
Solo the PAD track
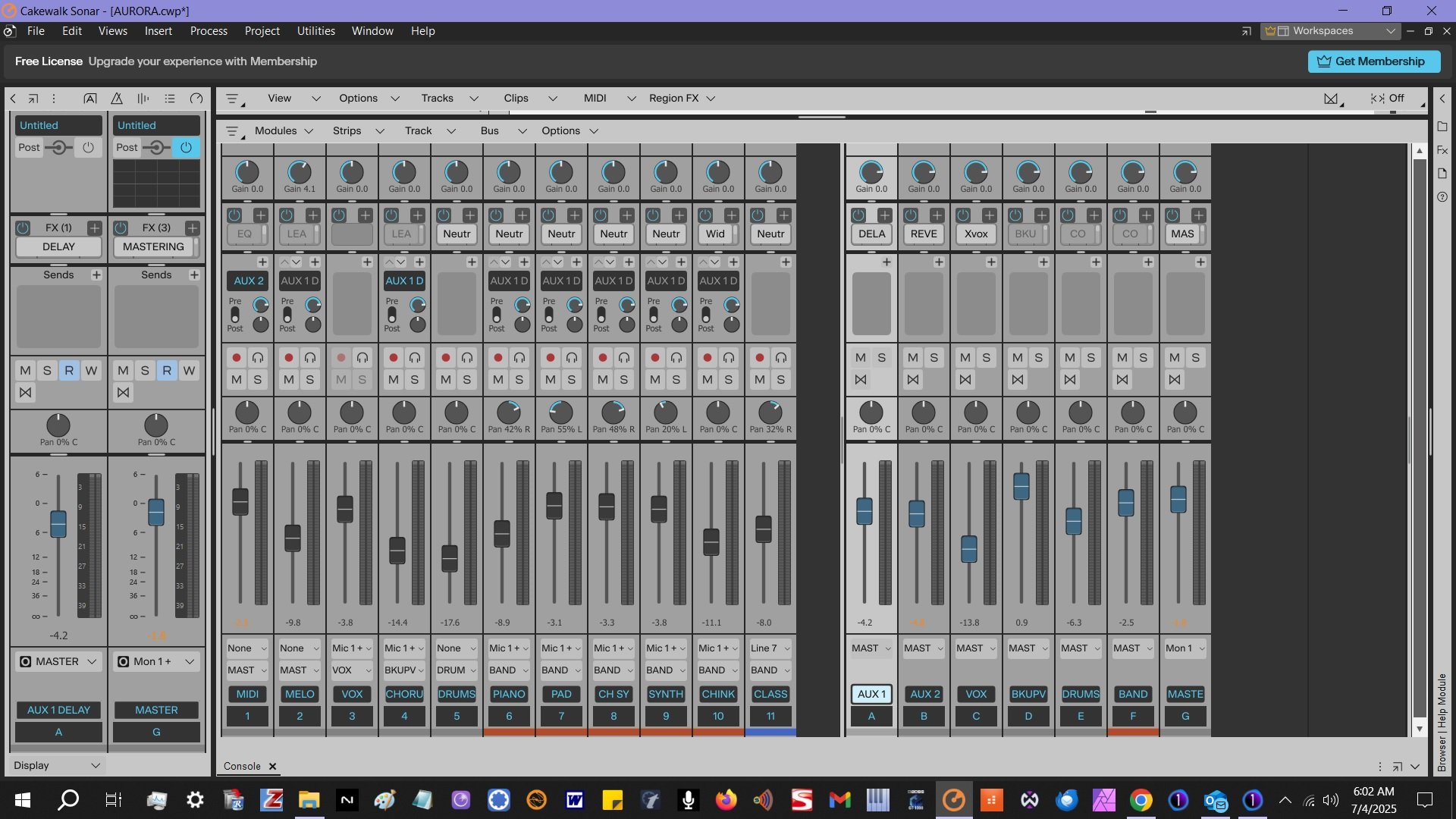572,379
